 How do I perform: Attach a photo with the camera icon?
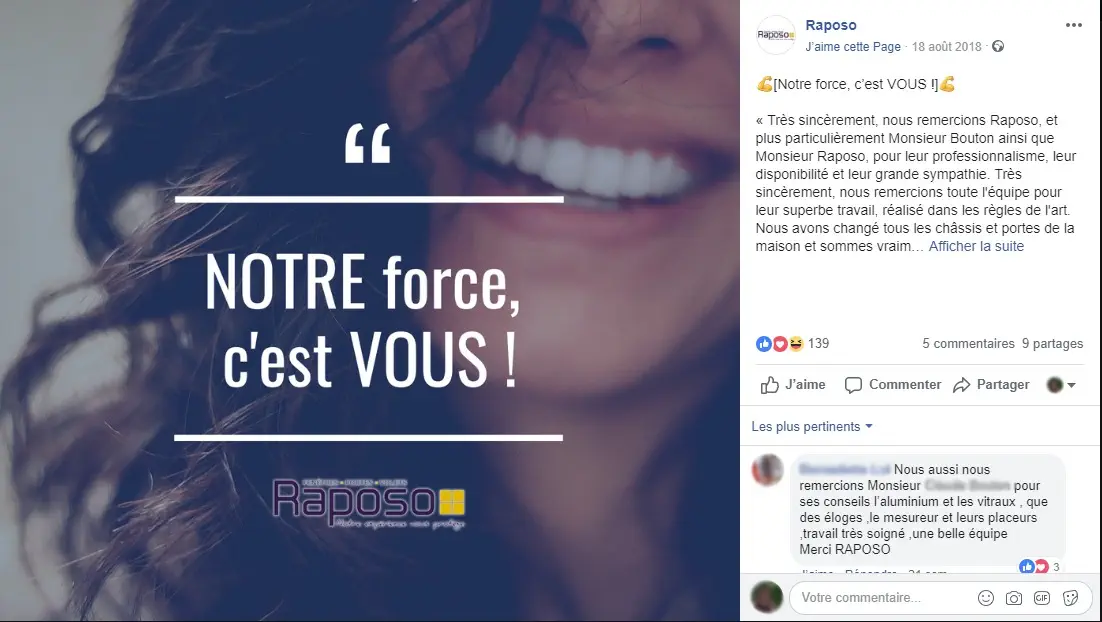(x=1013, y=598)
